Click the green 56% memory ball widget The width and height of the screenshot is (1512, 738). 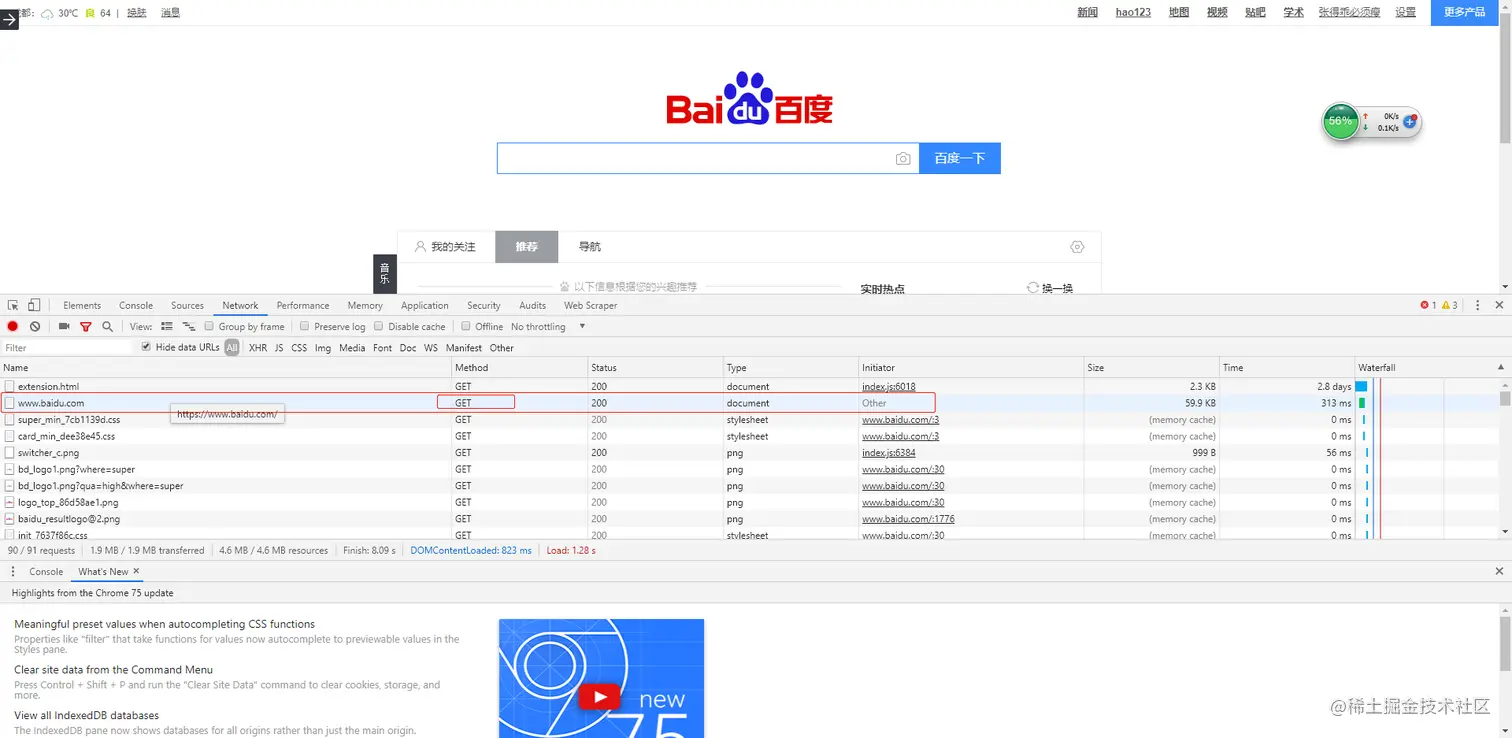tap(1340, 121)
